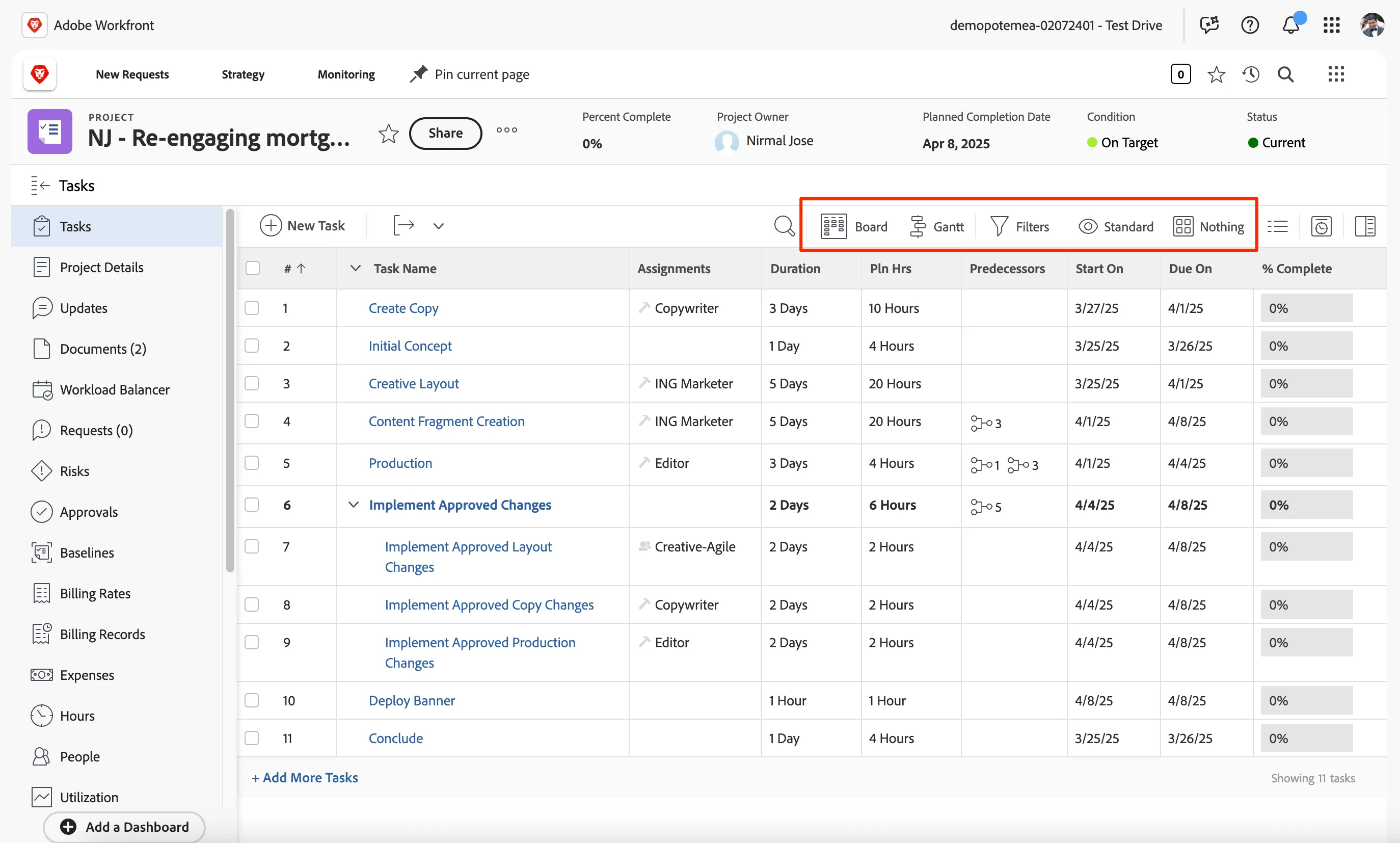
Task: Click the export arrow icon
Action: pos(403,225)
